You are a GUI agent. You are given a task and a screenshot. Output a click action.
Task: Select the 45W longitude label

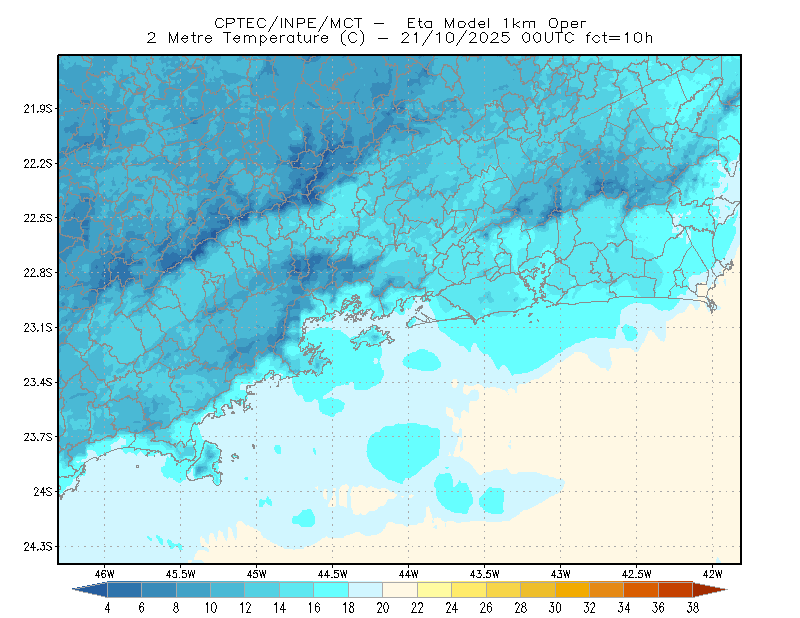(x=257, y=574)
